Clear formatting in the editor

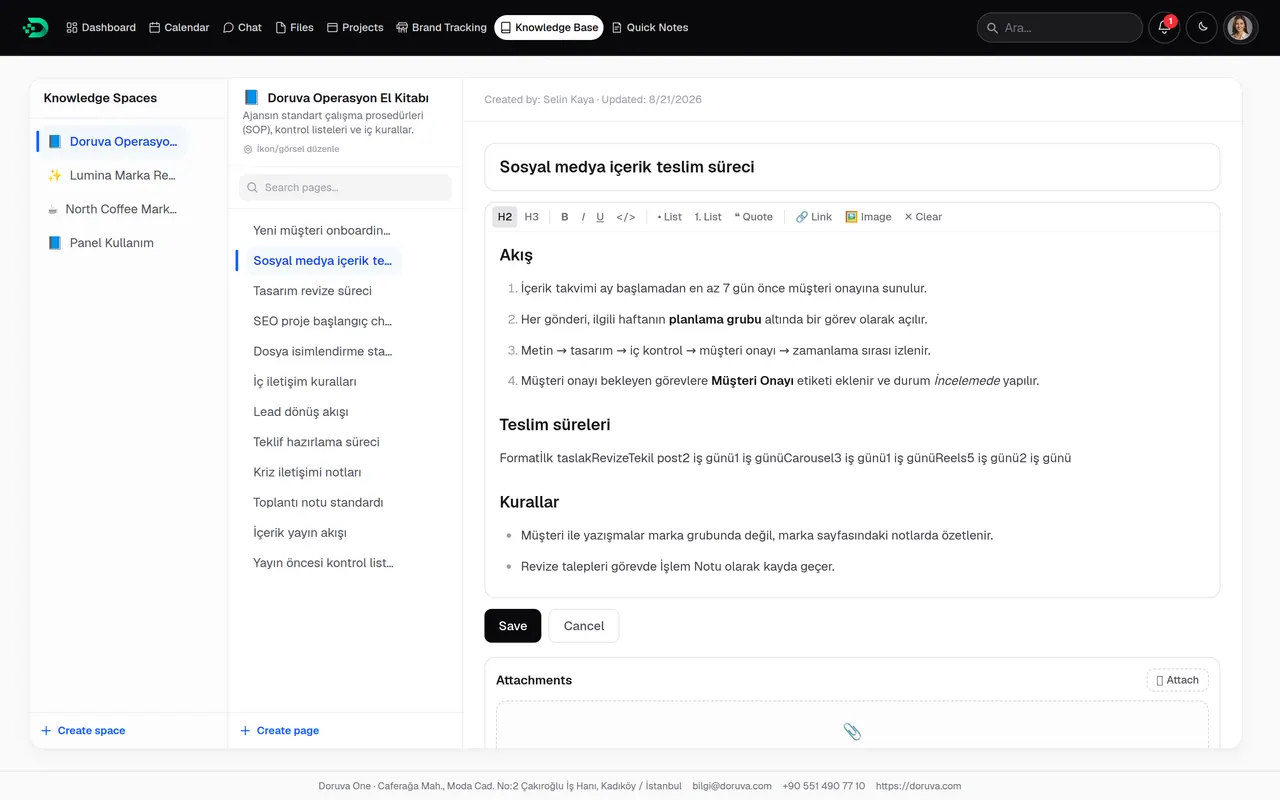coord(923,217)
